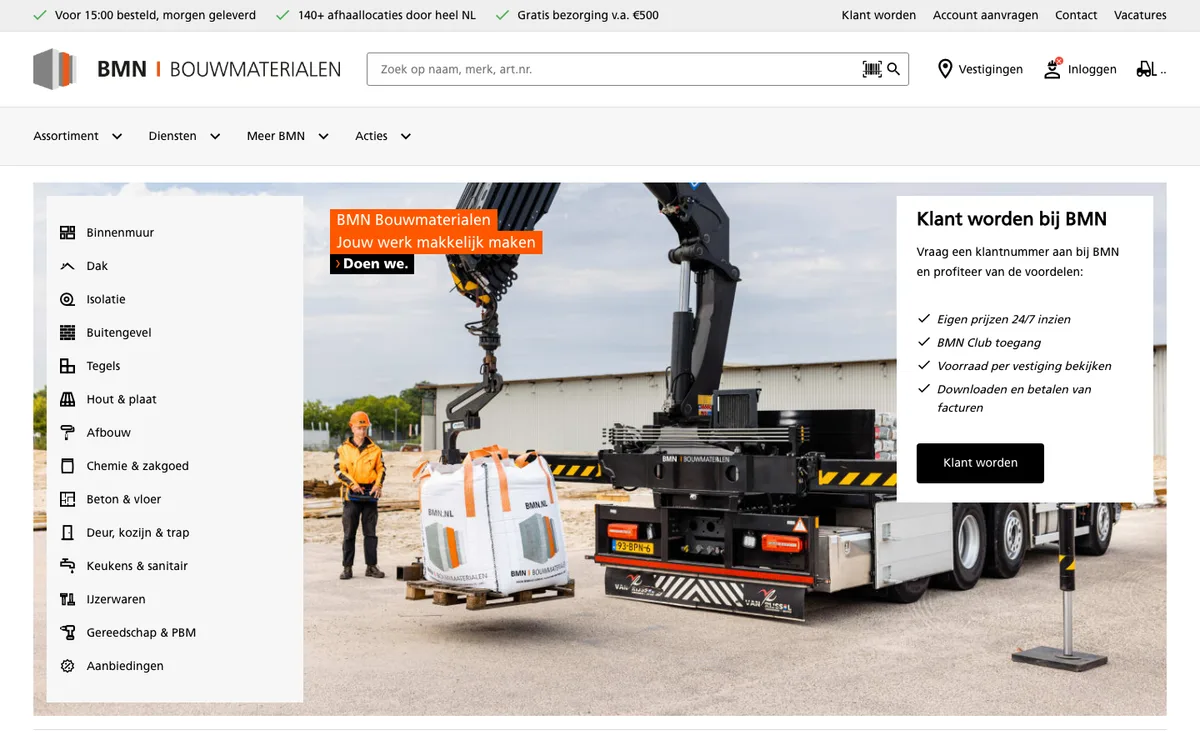The height and width of the screenshot is (750, 1200).
Task: Expand the Assortiment dropdown chevron
Action: tap(117, 137)
